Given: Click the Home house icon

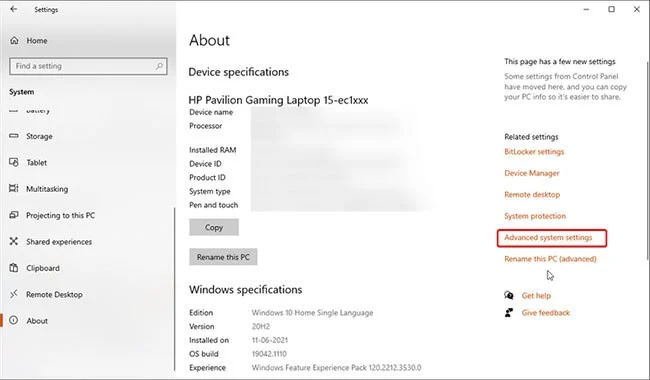Looking at the screenshot, I should click(x=14, y=40).
